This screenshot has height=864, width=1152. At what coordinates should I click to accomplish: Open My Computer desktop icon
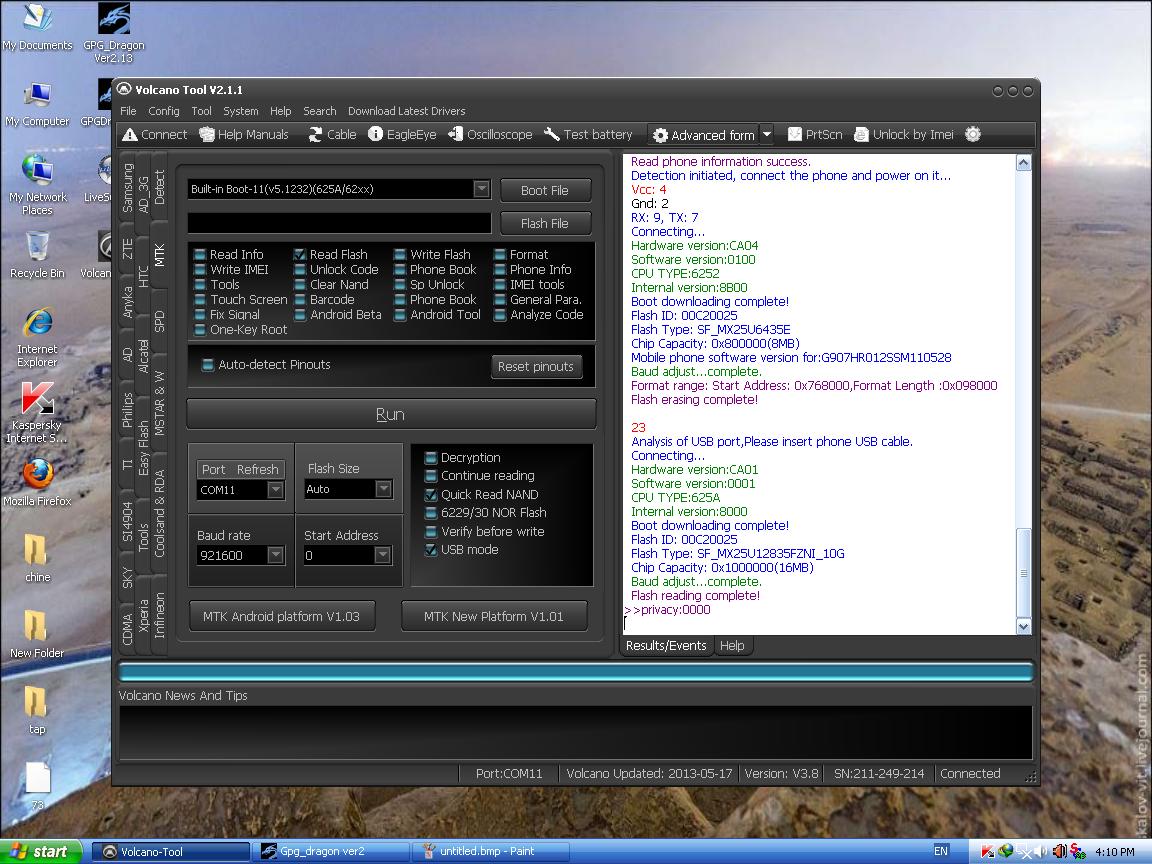37,104
